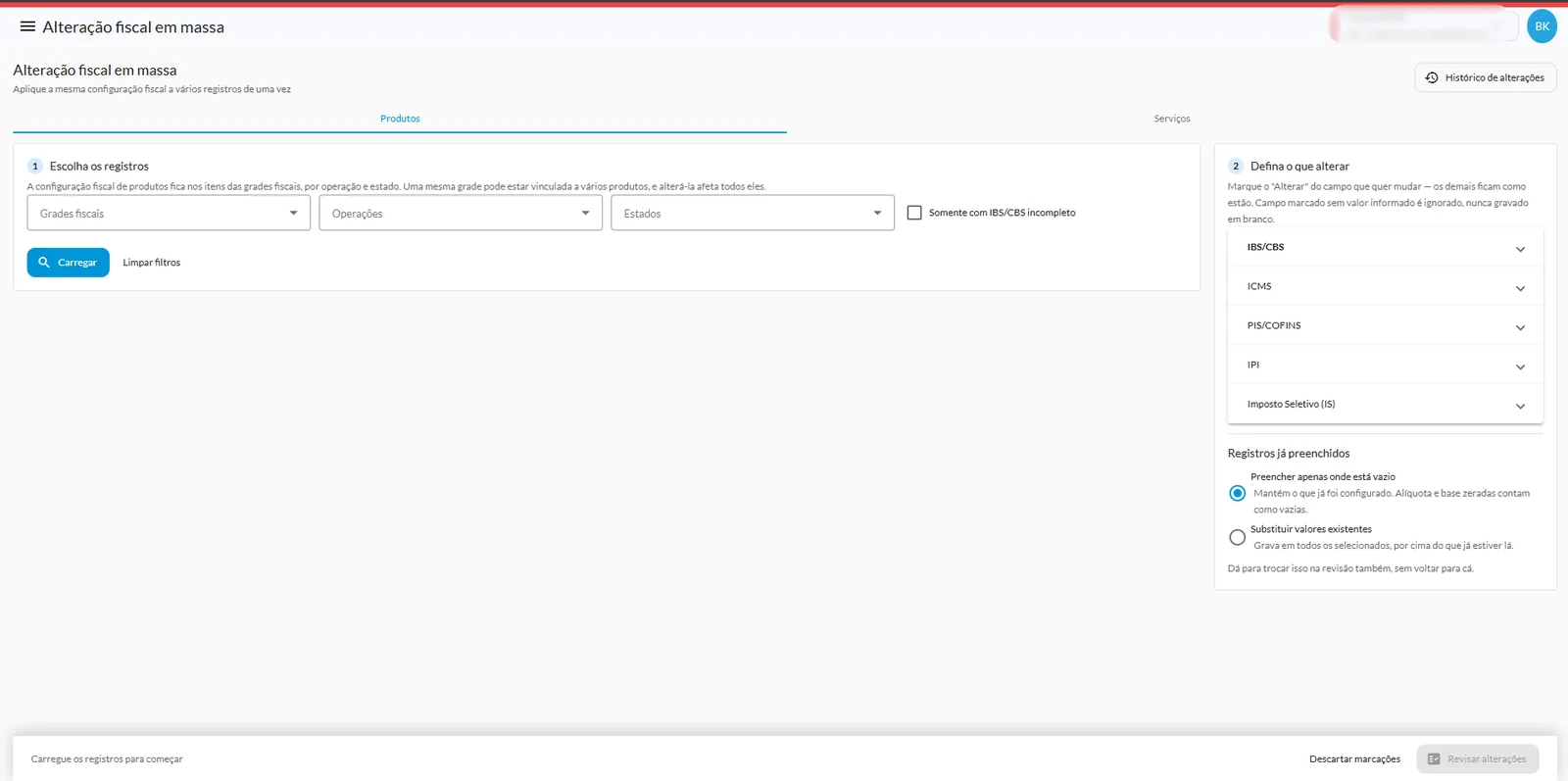Select Substituir valores existentes option
1568x781 pixels.
(1238, 537)
